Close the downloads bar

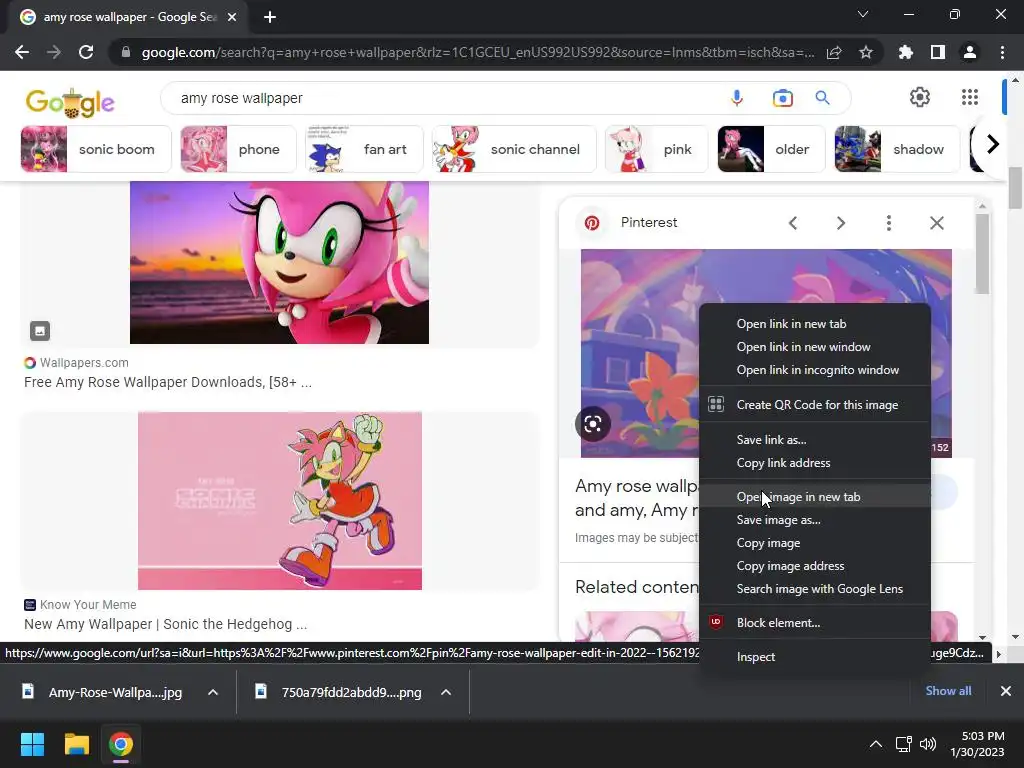click(1006, 691)
